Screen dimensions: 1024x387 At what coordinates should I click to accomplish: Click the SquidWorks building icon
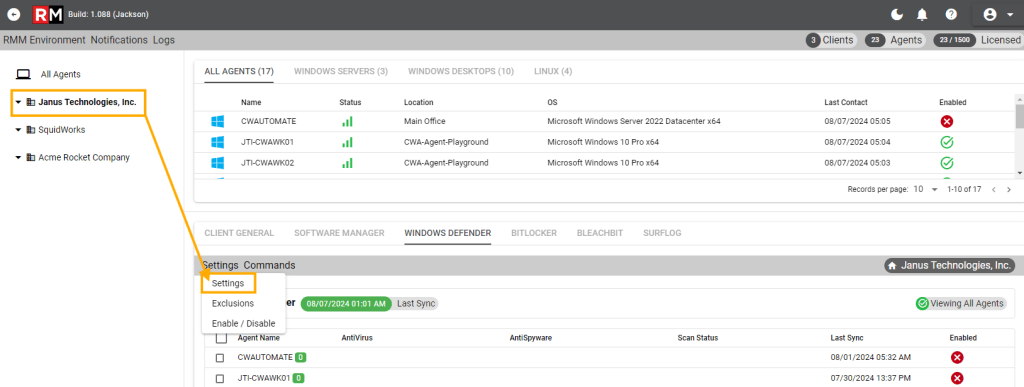click(31, 130)
